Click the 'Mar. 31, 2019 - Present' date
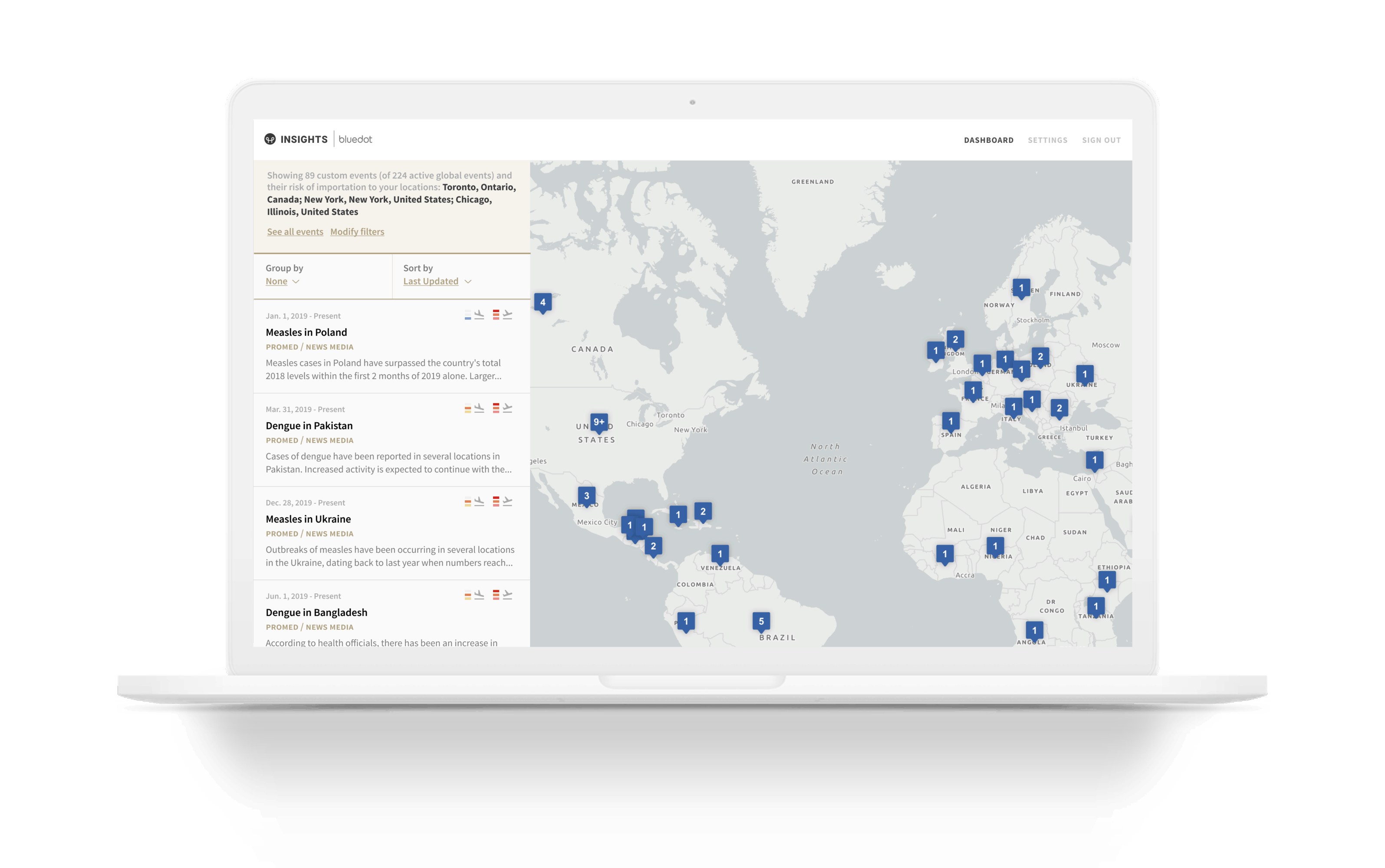 pos(306,409)
